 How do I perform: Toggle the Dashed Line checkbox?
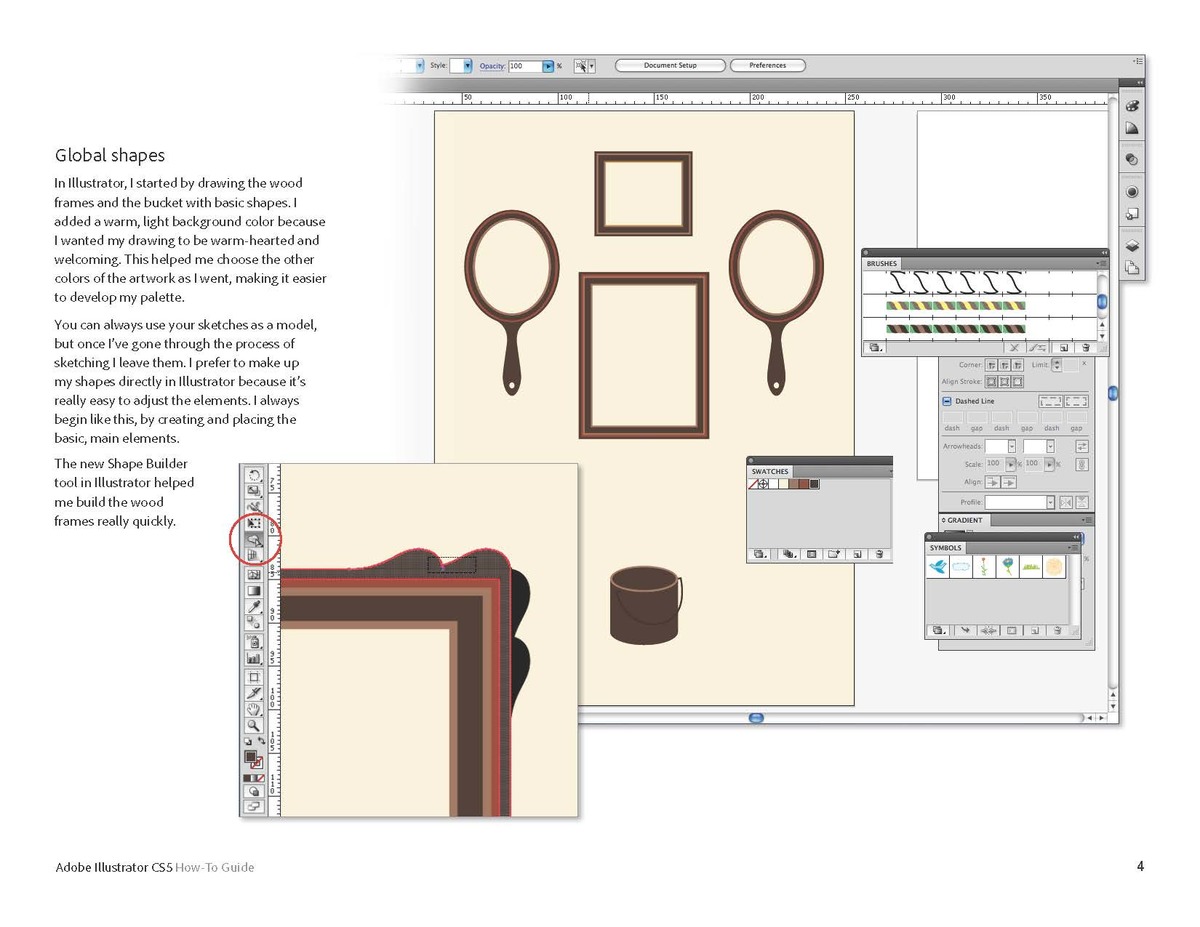coord(947,401)
